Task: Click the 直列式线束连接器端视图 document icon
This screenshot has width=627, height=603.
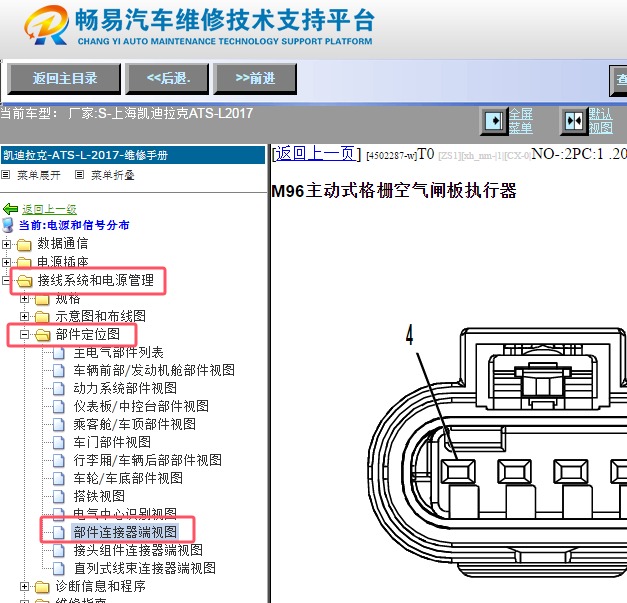Action: click(x=59, y=569)
